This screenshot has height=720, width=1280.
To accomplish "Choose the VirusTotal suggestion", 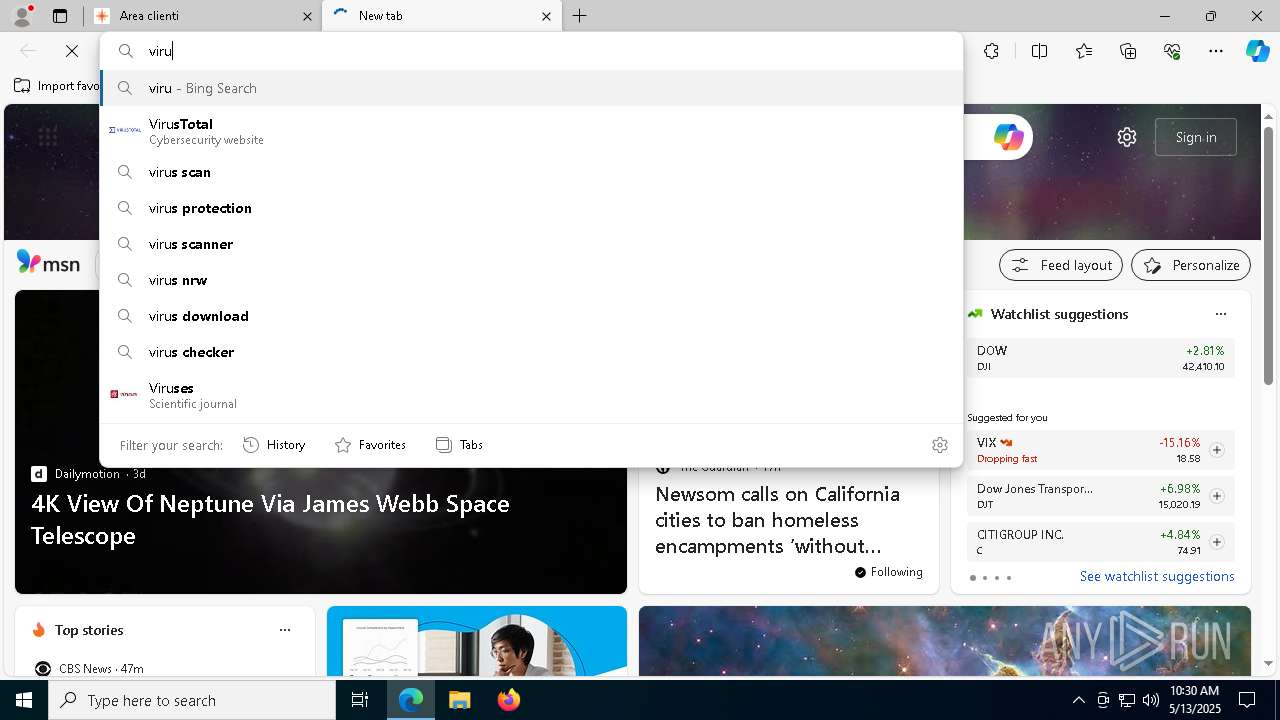I will tap(531, 131).
